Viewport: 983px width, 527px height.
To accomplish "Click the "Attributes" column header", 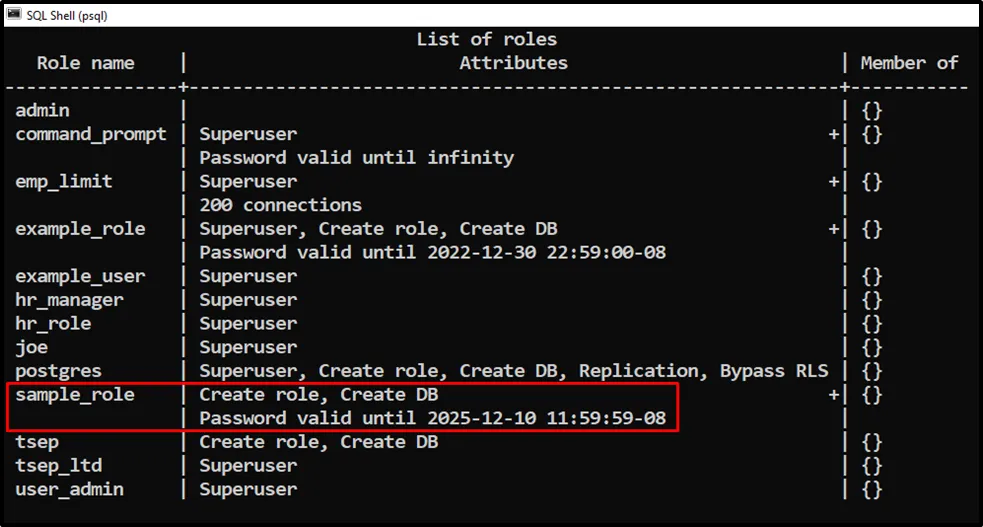I will [x=513, y=63].
